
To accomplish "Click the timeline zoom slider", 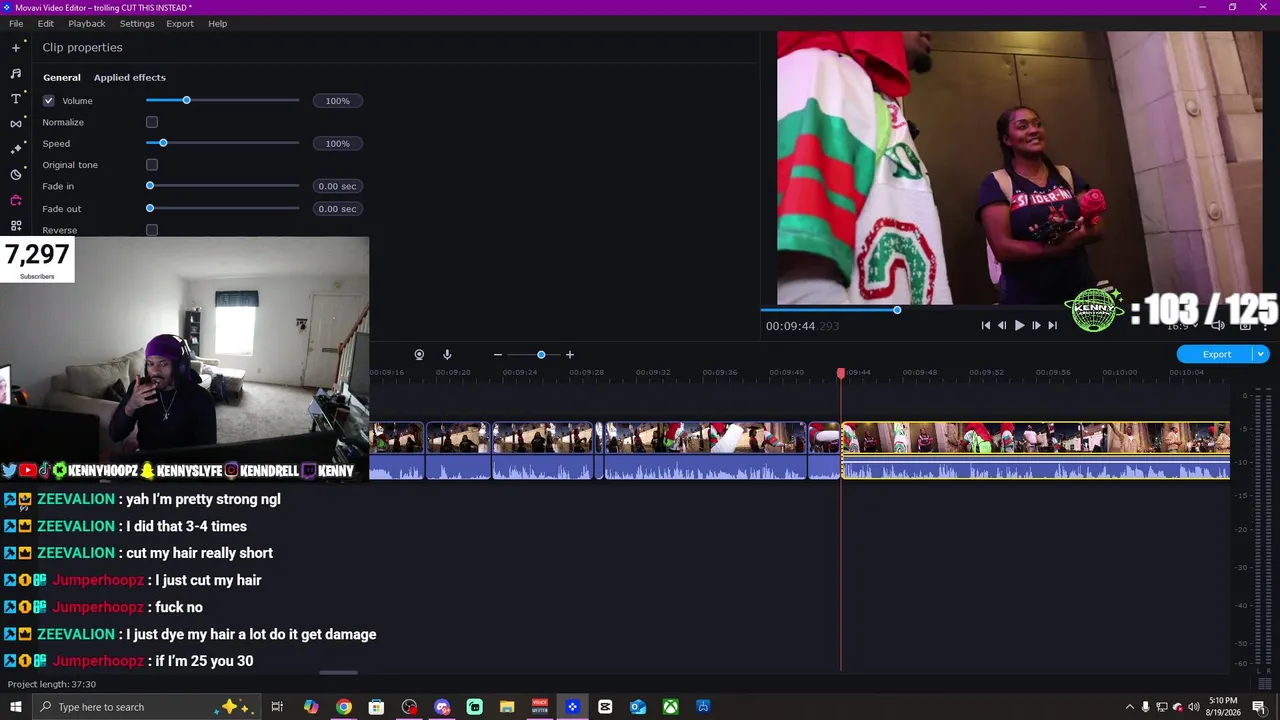I will pyautogui.click(x=534, y=354).
